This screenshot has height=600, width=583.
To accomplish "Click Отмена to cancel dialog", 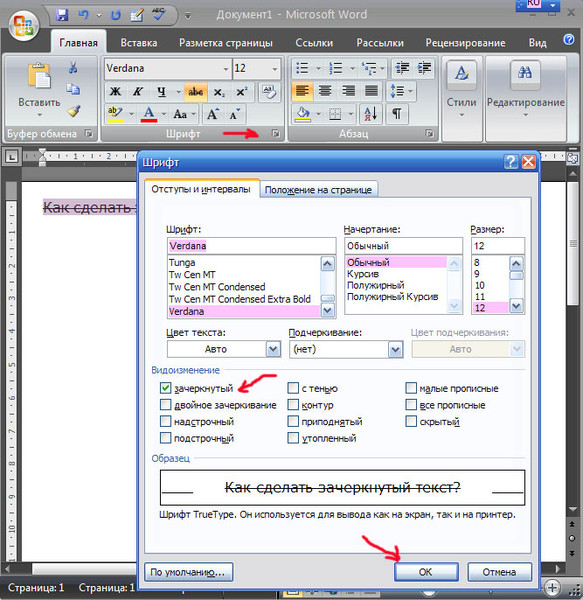I will click(499, 572).
